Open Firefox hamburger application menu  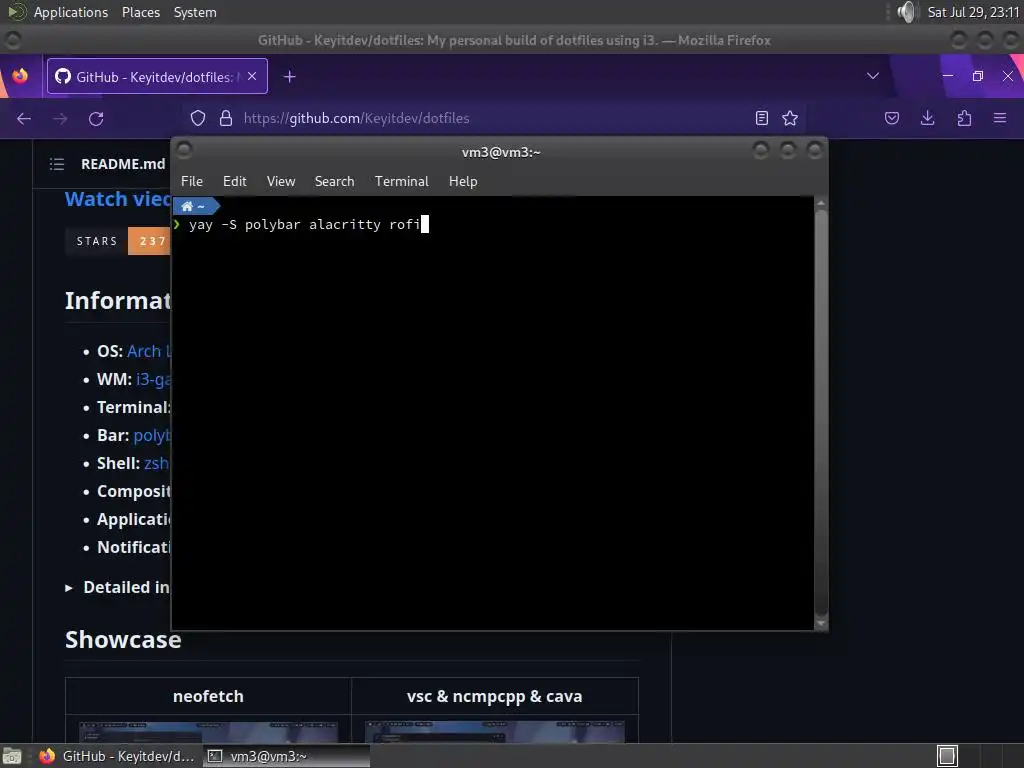pyautogui.click(x=1000, y=118)
